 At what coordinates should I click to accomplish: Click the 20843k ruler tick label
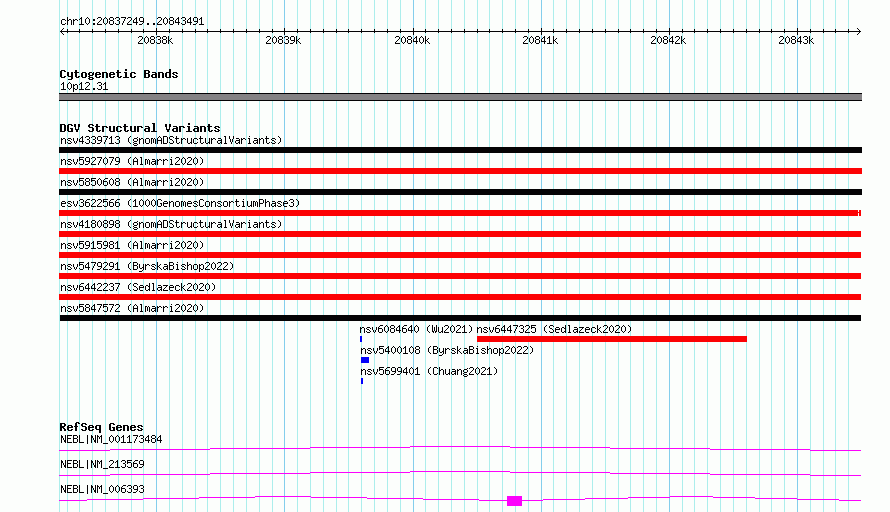[x=796, y=40]
